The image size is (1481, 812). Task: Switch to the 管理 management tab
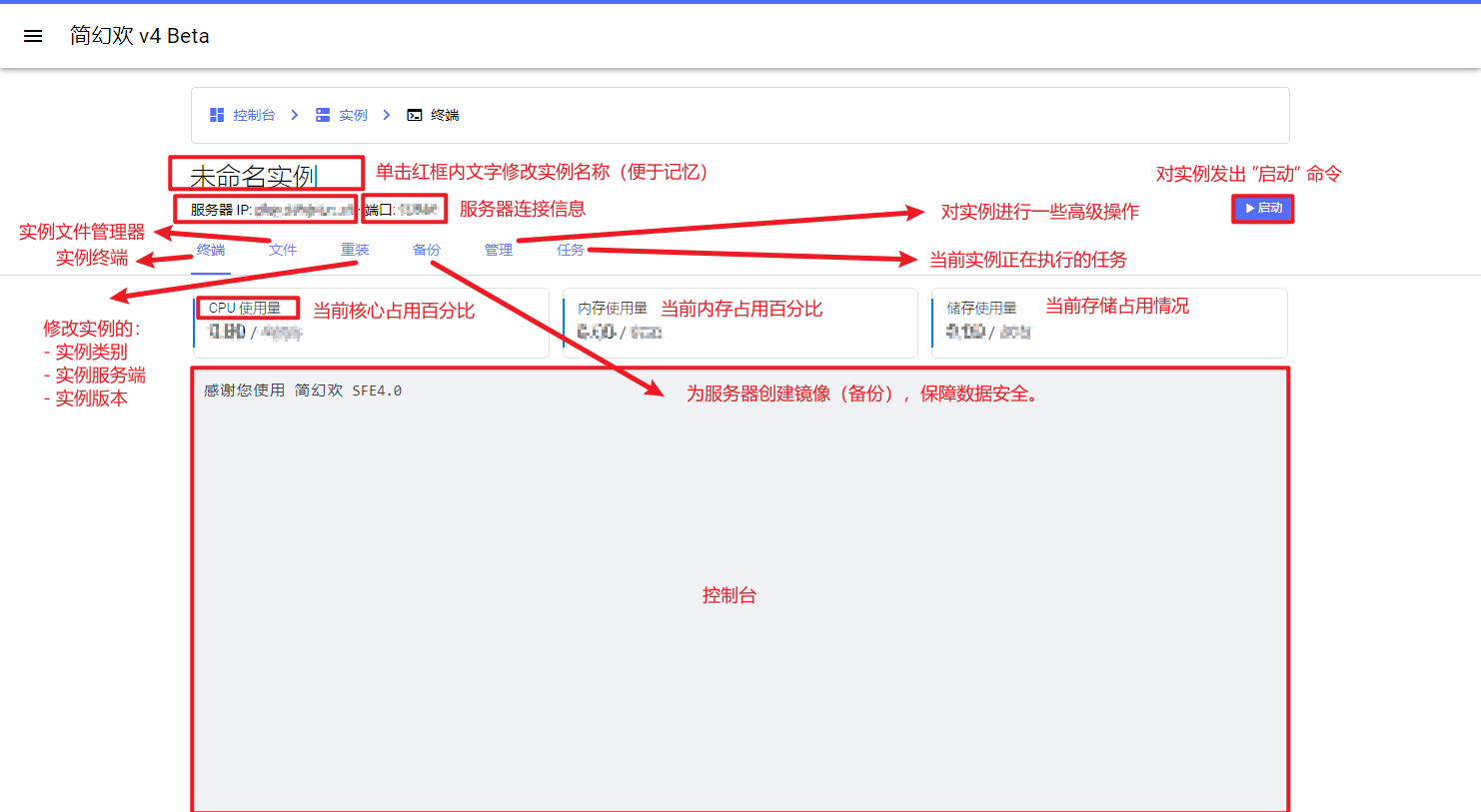pos(499,250)
